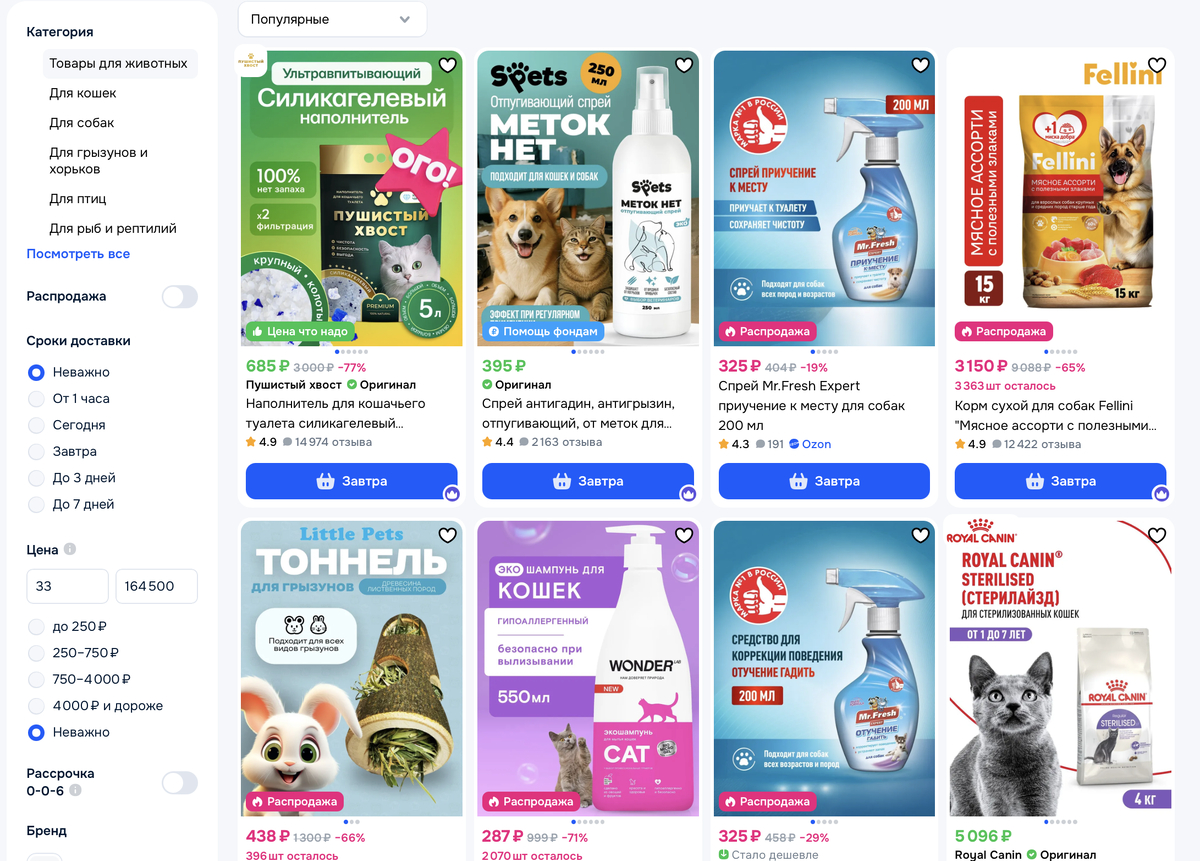Choose price range 250–750 ₽

[74, 653]
